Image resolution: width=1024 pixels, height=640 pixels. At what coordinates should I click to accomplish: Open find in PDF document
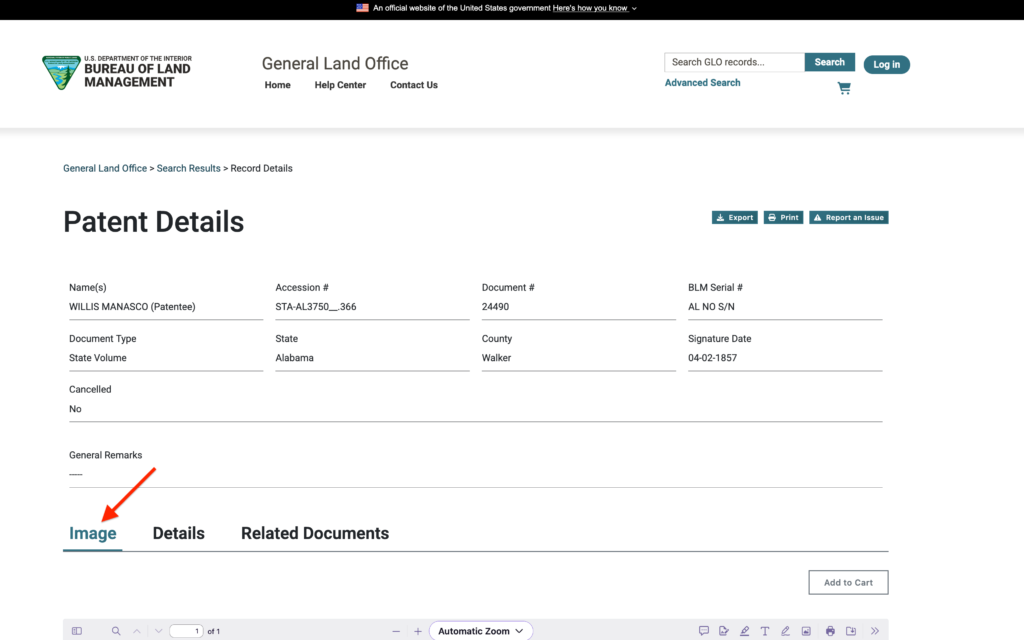tap(116, 631)
